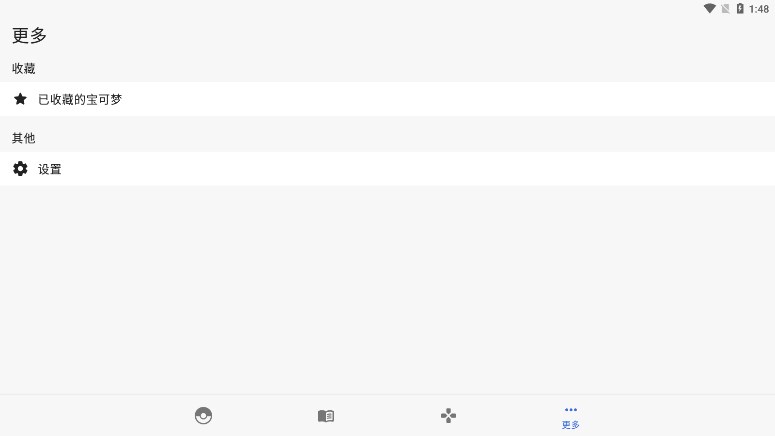Image resolution: width=775 pixels, height=436 pixels.
Task: Click the empty gray area below 设置
Action: pyautogui.click(x=387, y=290)
